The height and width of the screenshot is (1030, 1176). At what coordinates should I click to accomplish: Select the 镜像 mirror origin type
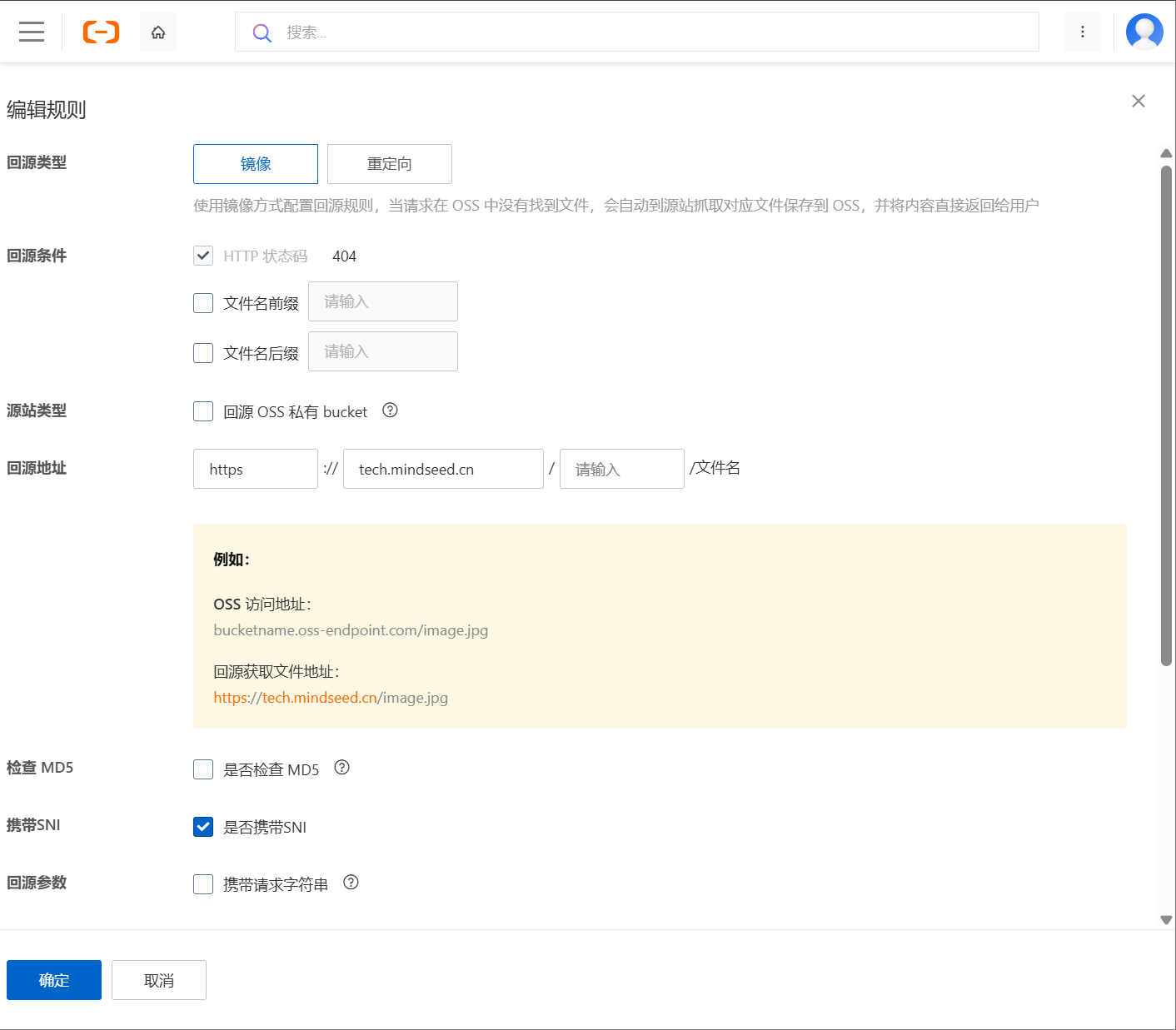click(256, 164)
